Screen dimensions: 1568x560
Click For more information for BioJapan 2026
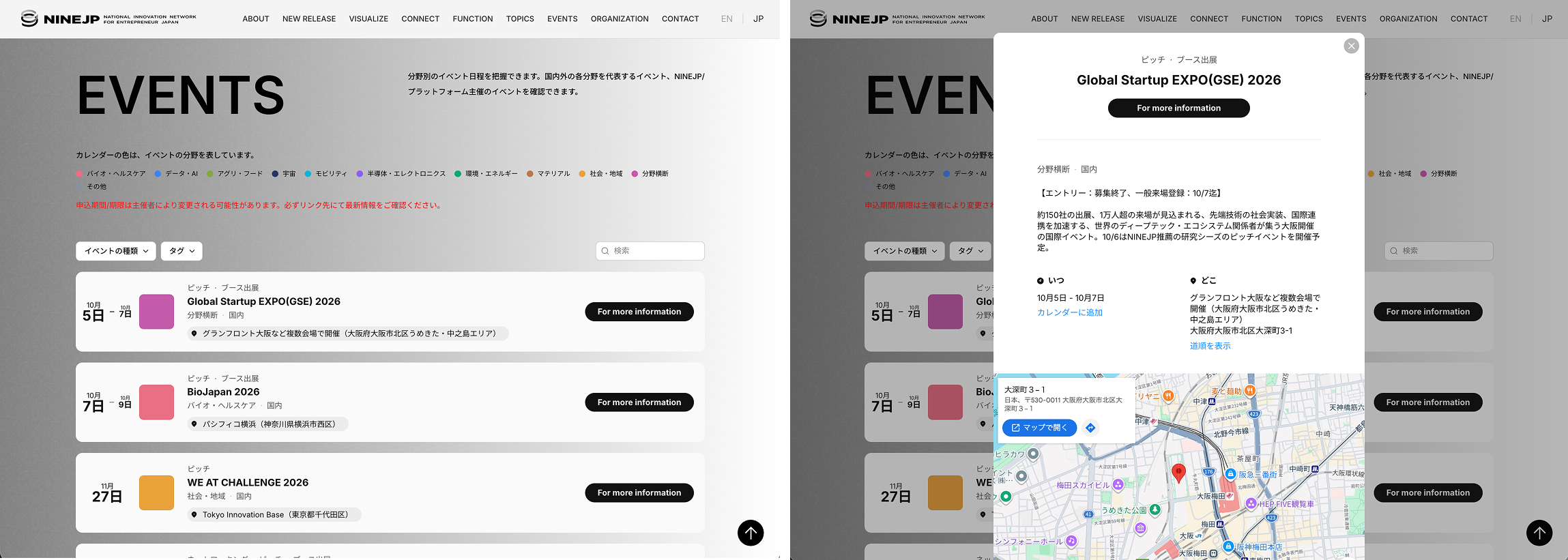point(639,402)
